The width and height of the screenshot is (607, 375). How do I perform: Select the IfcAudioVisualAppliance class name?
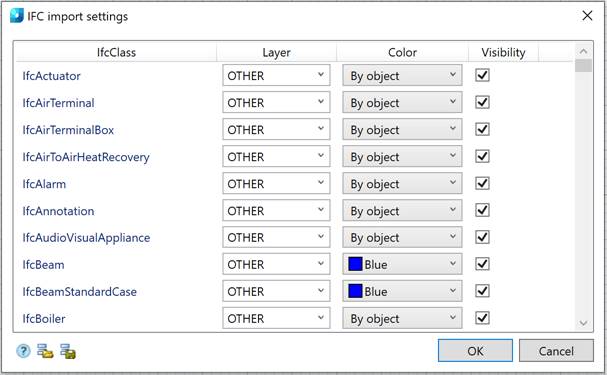86,237
